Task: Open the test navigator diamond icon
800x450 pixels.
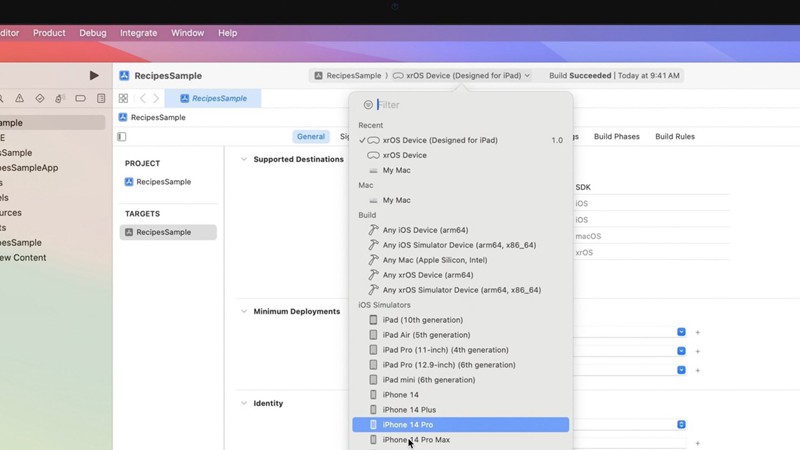Action: (x=40, y=98)
